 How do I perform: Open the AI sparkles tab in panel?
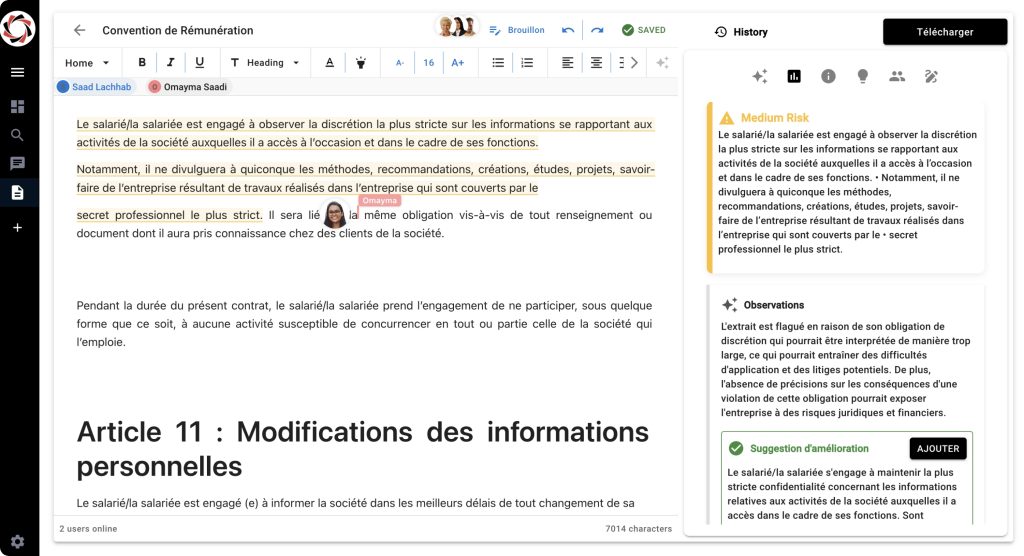coord(759,76)
